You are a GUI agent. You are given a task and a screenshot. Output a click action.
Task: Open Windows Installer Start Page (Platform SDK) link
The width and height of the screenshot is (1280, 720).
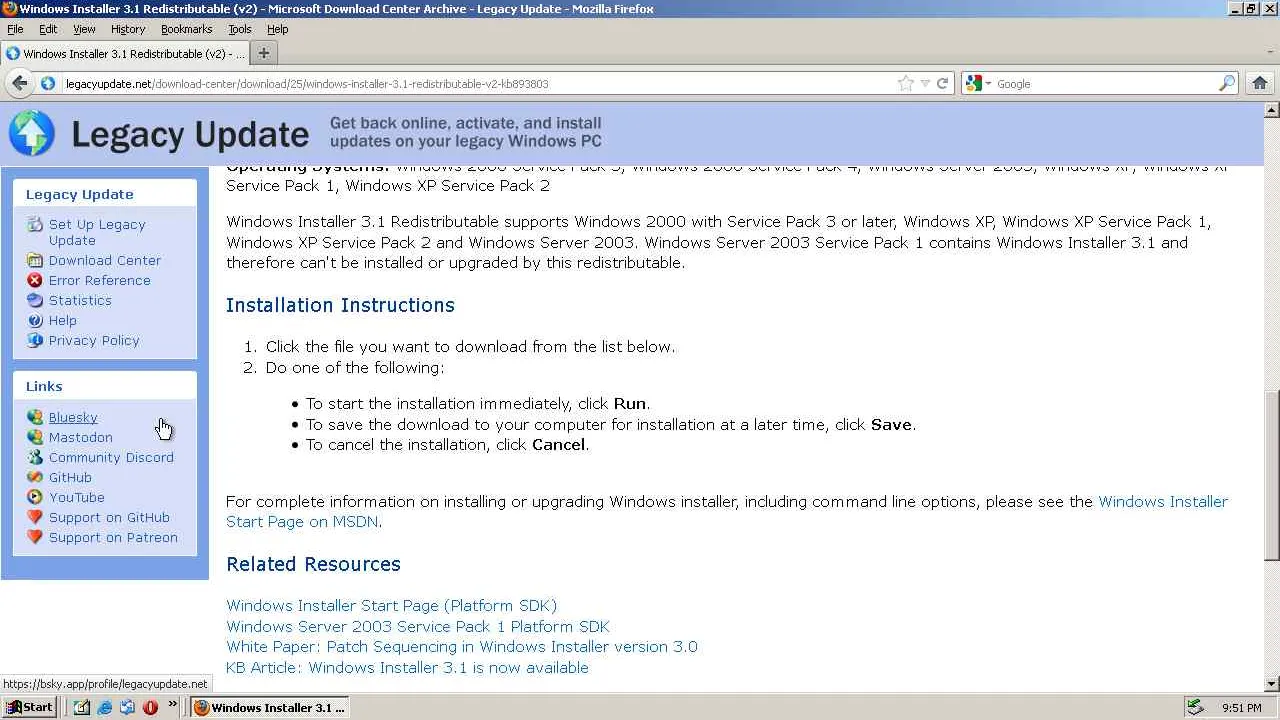[391, 605]
